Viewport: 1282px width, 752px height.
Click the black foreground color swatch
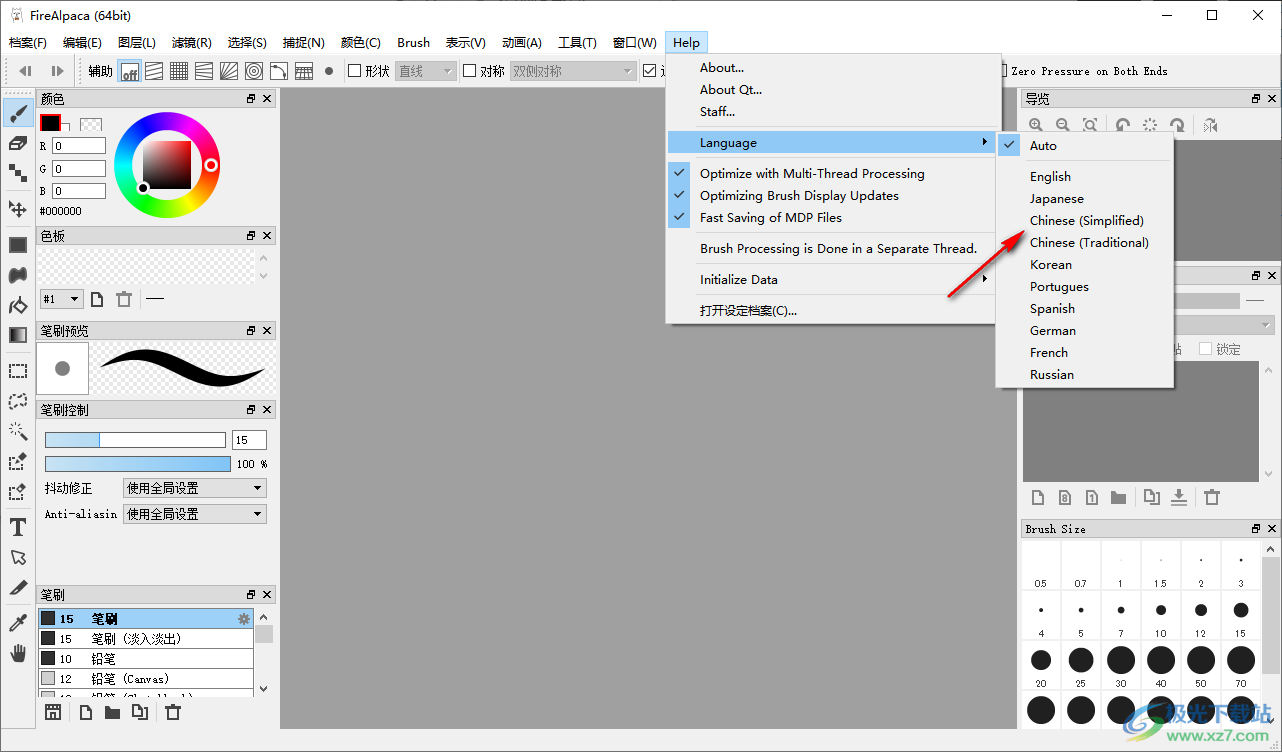click(50, 123)
